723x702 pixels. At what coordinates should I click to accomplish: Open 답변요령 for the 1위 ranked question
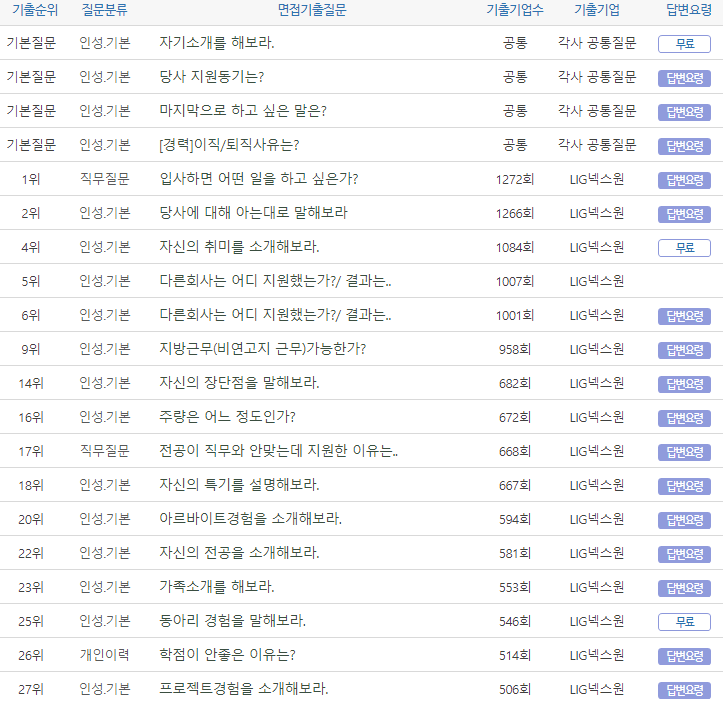click(x=684, y=180)
